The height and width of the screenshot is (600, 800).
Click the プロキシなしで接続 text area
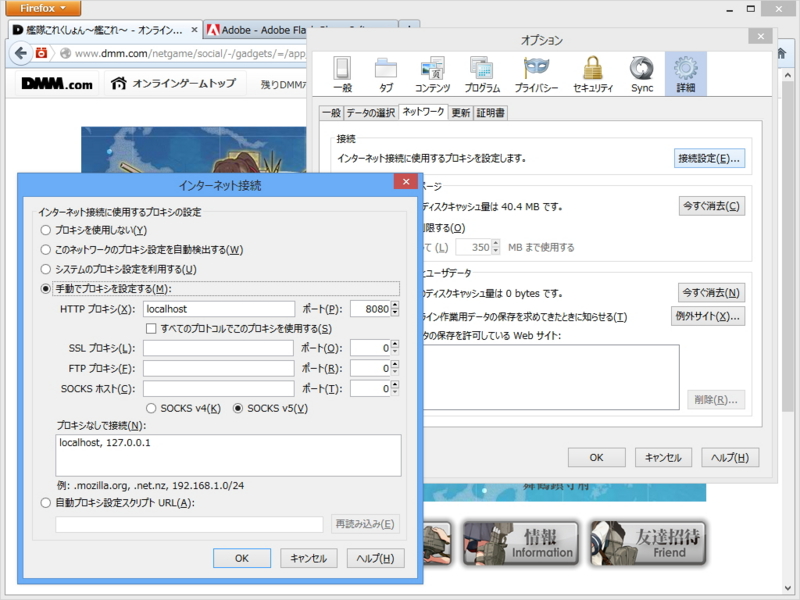[229, 455]
